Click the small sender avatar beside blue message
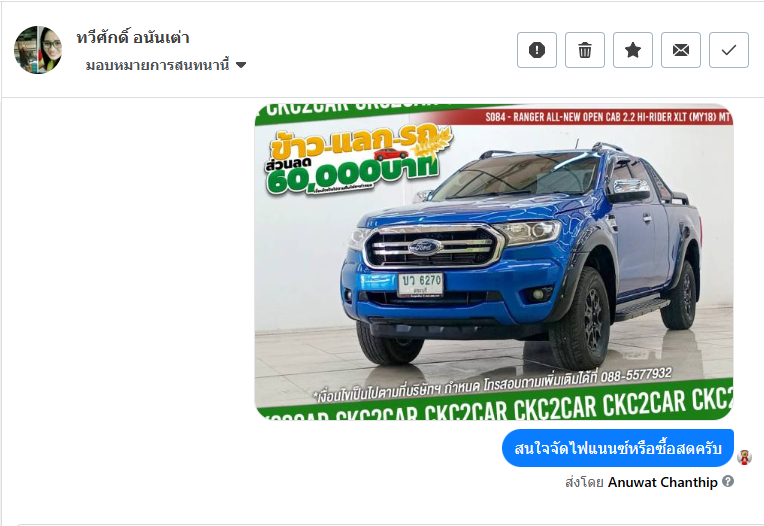Screen dimensions: 764x526 tap(744, 458)
